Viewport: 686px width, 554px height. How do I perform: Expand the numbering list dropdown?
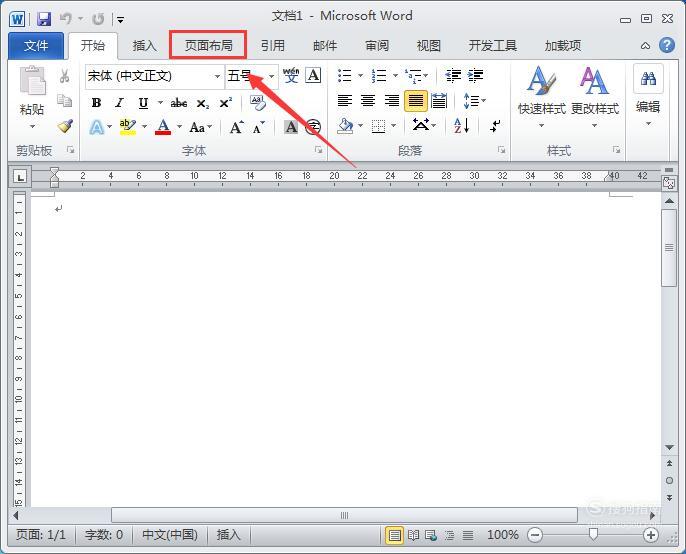pyautogui.click(x=395, y=75)
